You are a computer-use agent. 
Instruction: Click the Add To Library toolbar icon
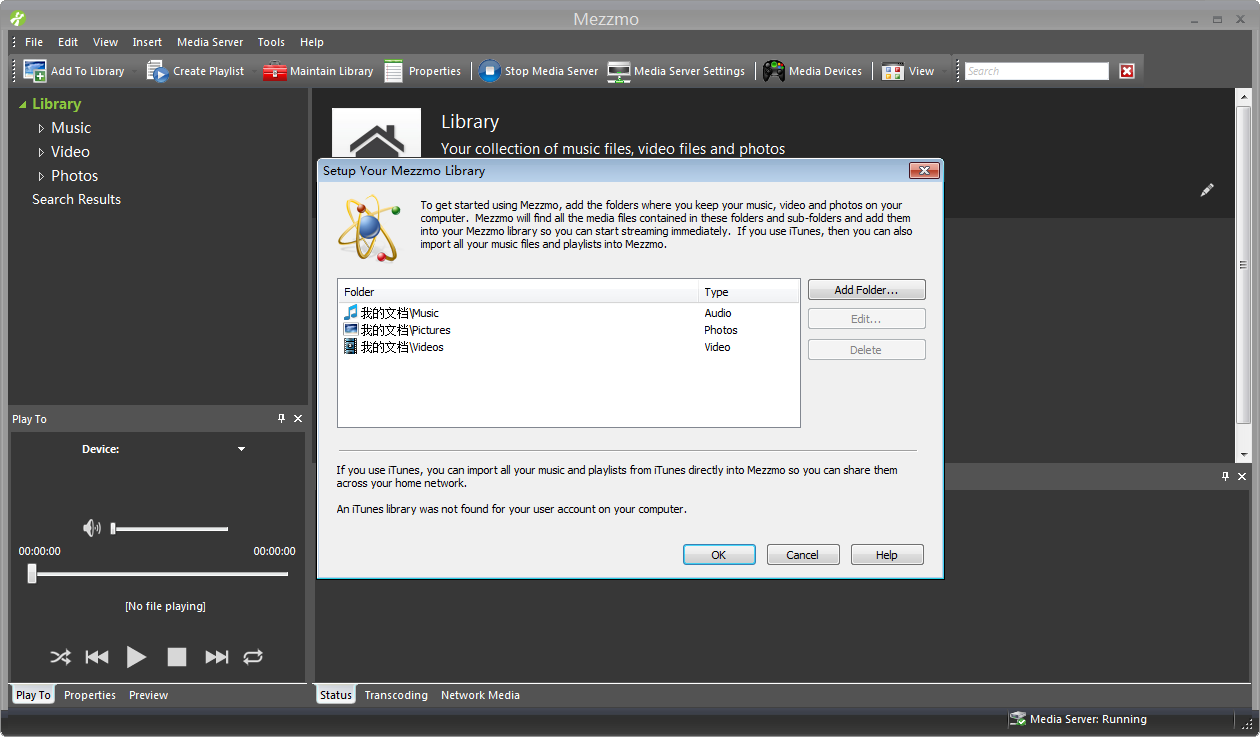[35, 71]
